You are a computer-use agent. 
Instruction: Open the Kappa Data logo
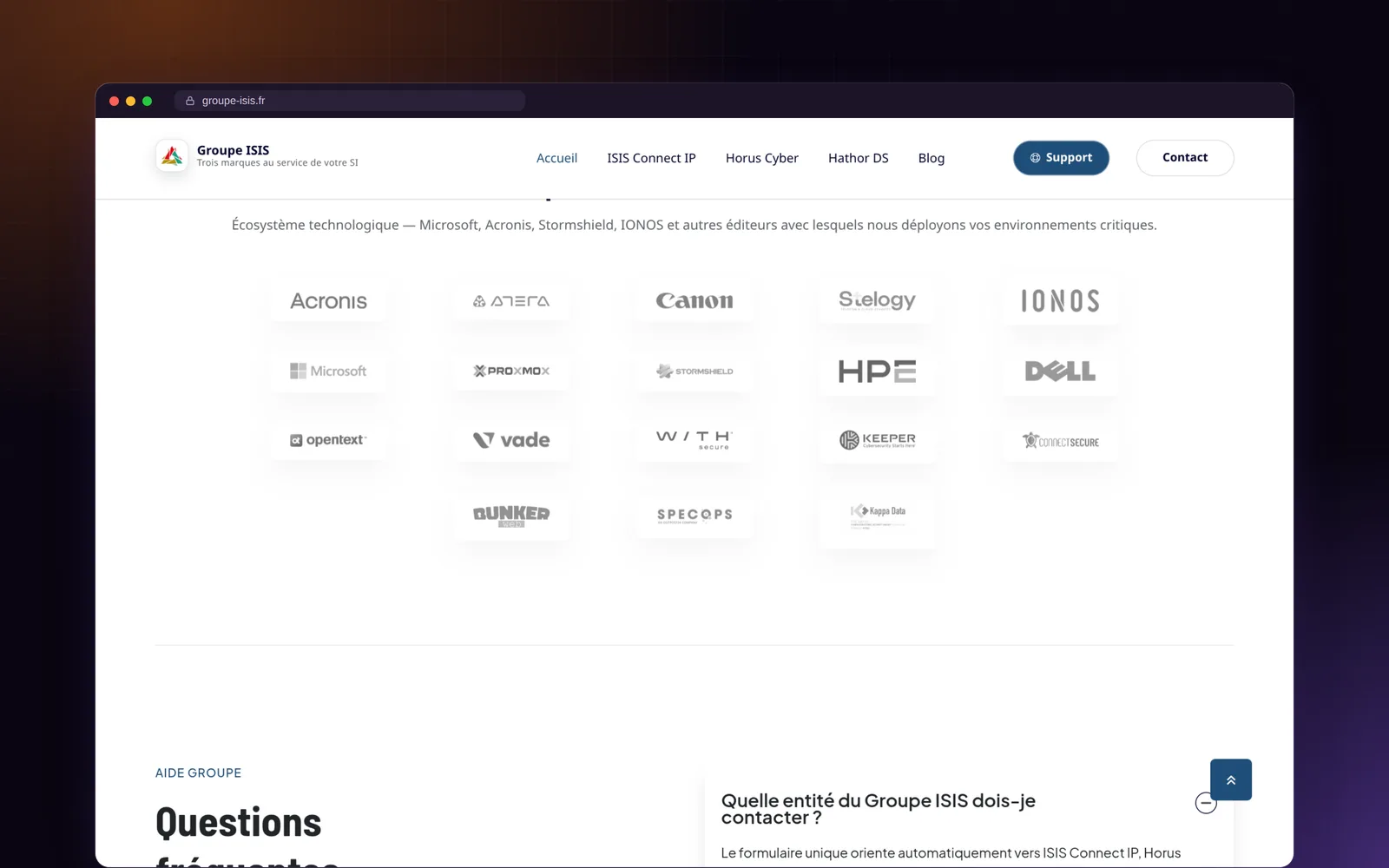pyautogui.click(x=877, y=516)
